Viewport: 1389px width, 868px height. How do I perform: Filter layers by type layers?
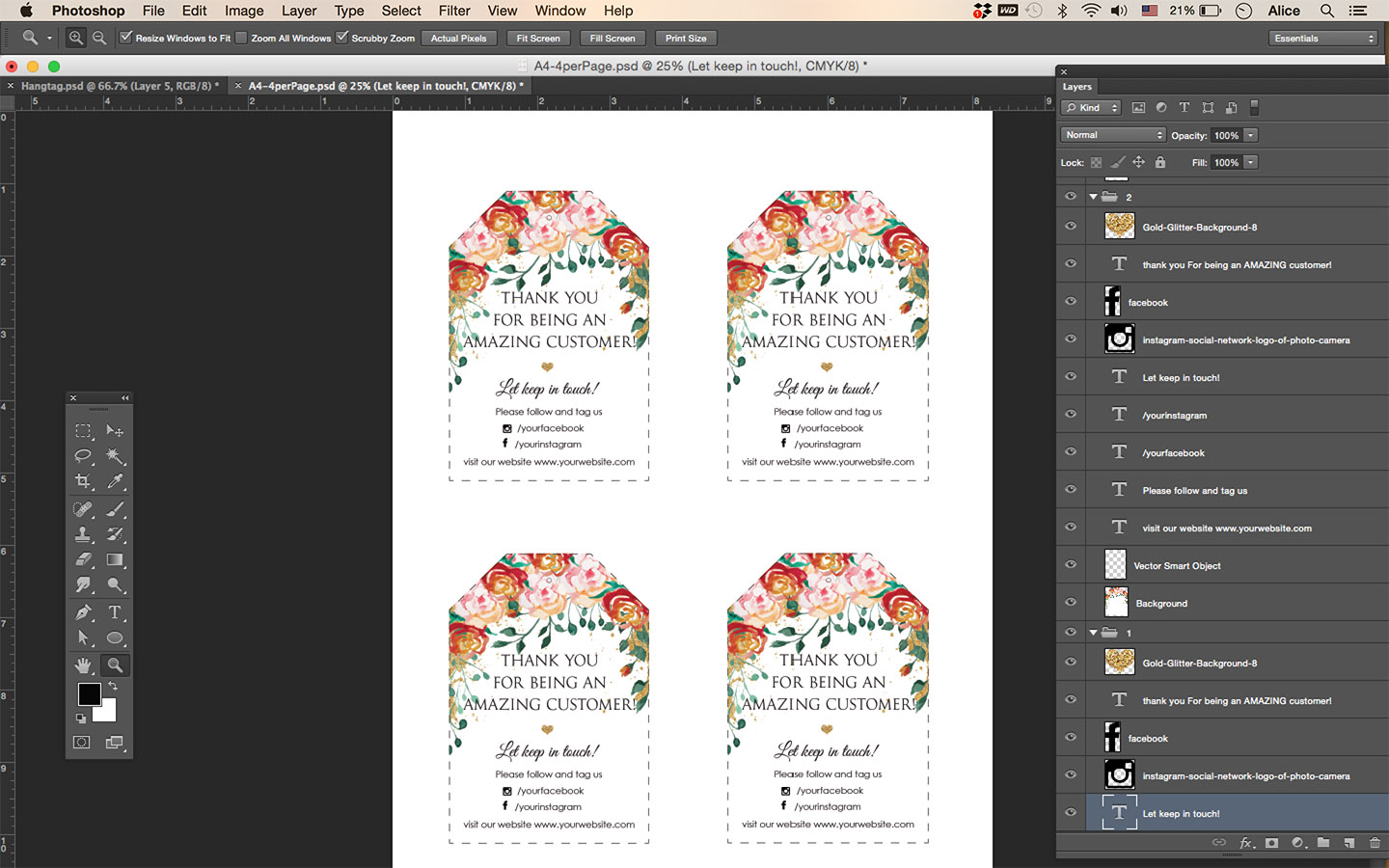[x=1185, y=108]
